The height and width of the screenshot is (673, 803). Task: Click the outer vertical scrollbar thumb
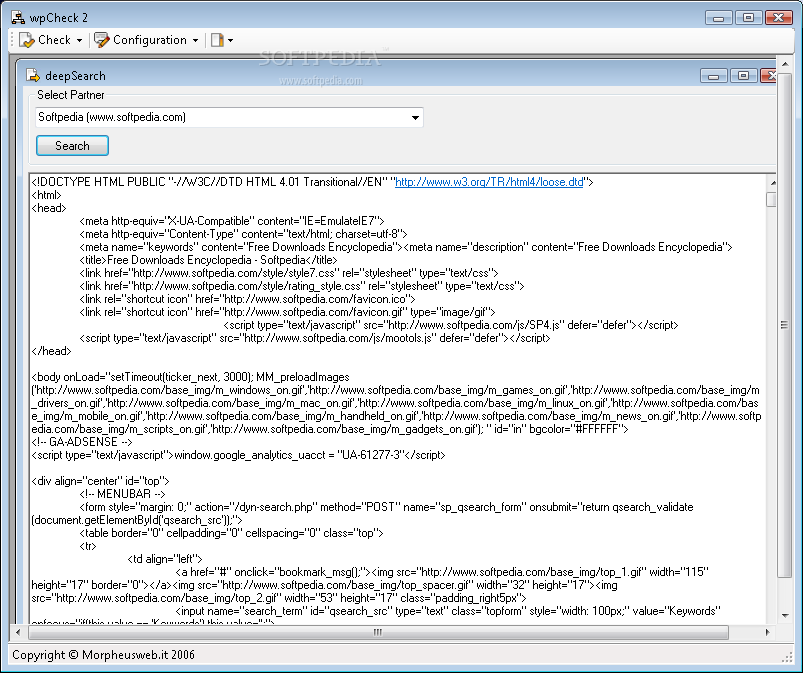point(785,325)
